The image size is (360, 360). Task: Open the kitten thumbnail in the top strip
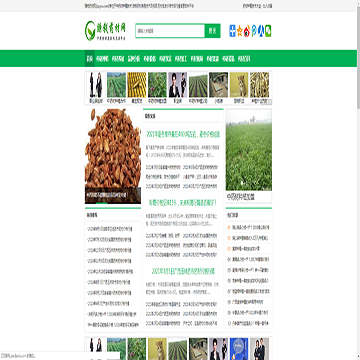[x=239, y=85]
